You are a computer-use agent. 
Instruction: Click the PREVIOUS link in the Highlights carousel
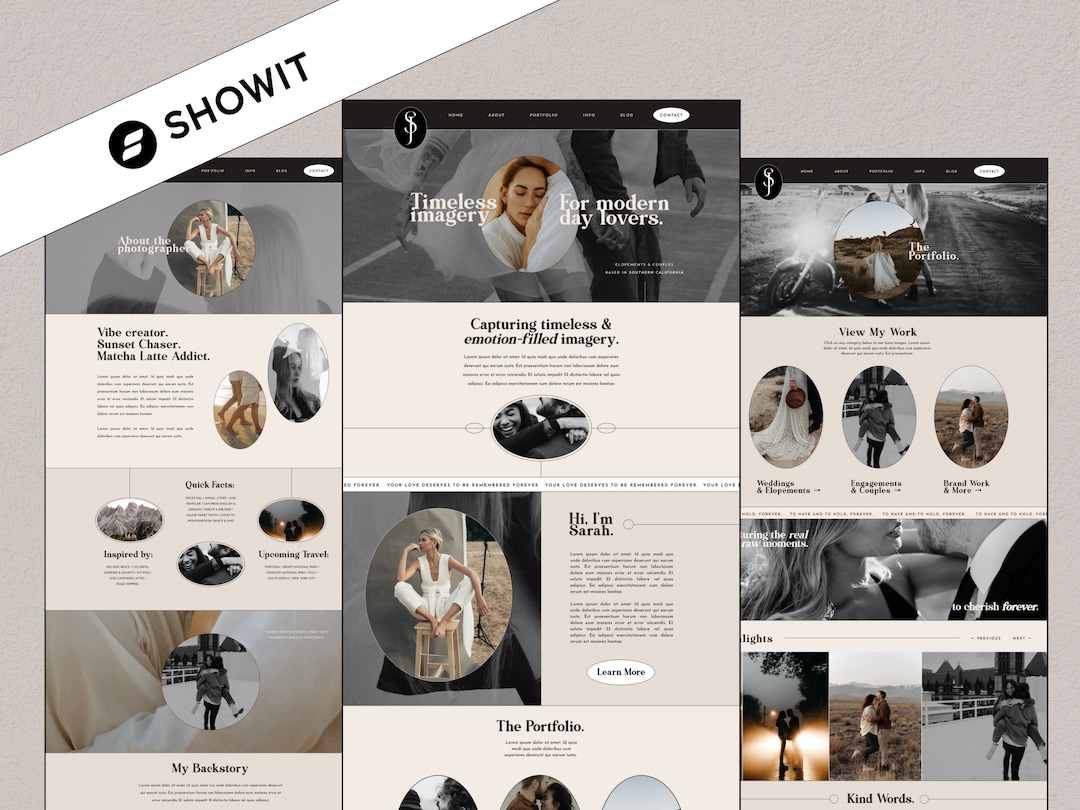click(x=989, y=637)
